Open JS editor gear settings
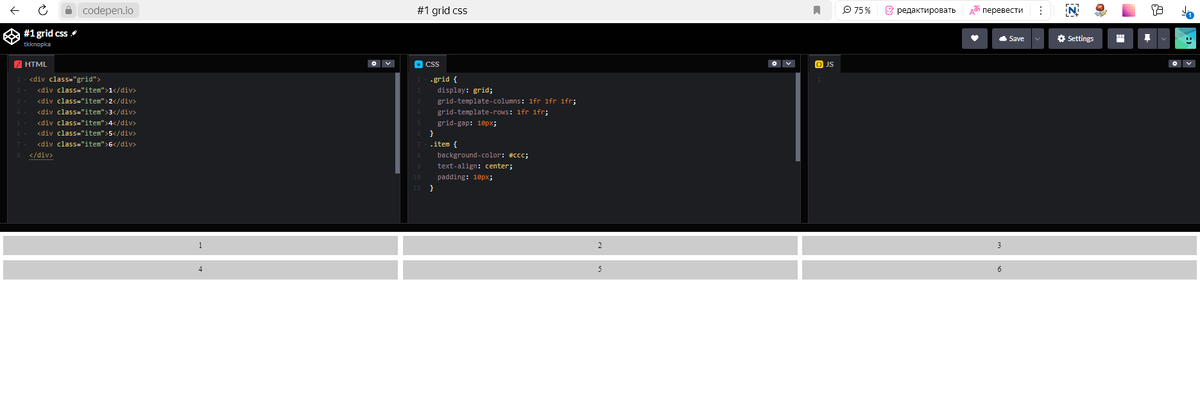The height and width of the screenshot is (401, 1200). 1175,63
